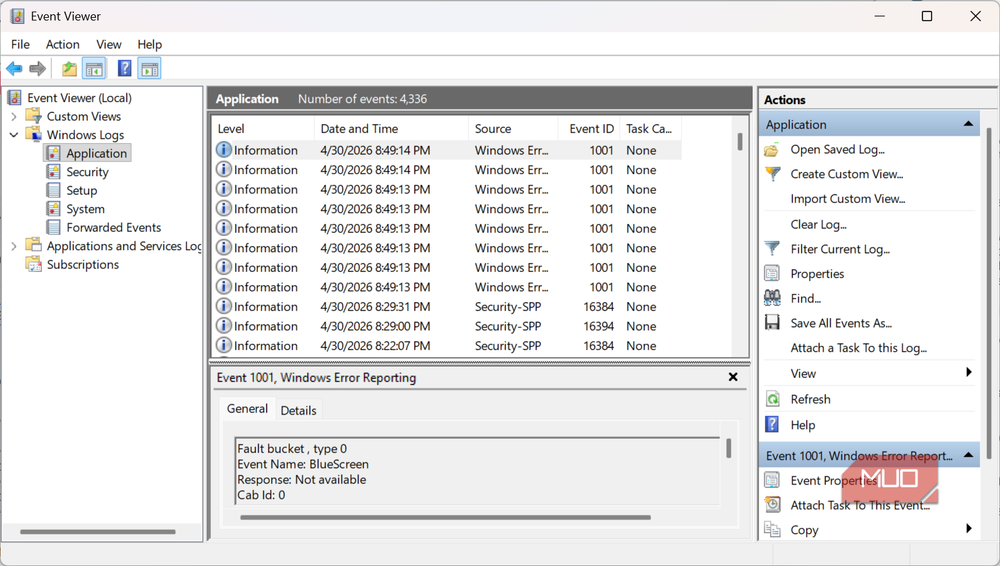Click the Windows Logs folder icon
Screen dimensions: 1000x566
coord(33,135)
